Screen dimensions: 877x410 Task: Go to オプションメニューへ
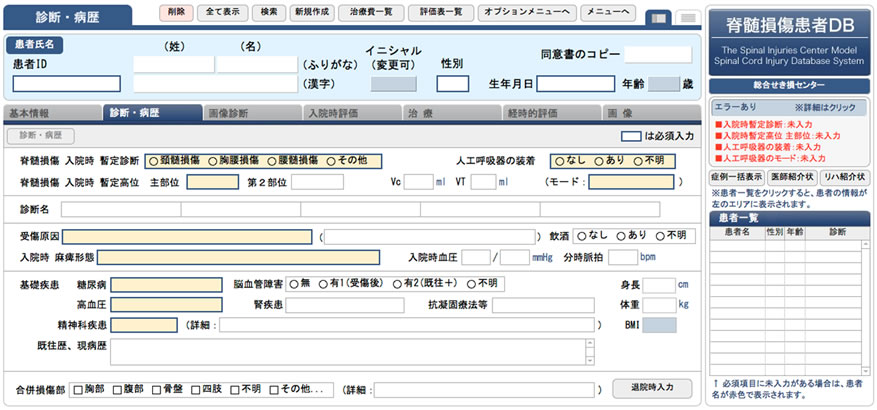click(523, 12)
